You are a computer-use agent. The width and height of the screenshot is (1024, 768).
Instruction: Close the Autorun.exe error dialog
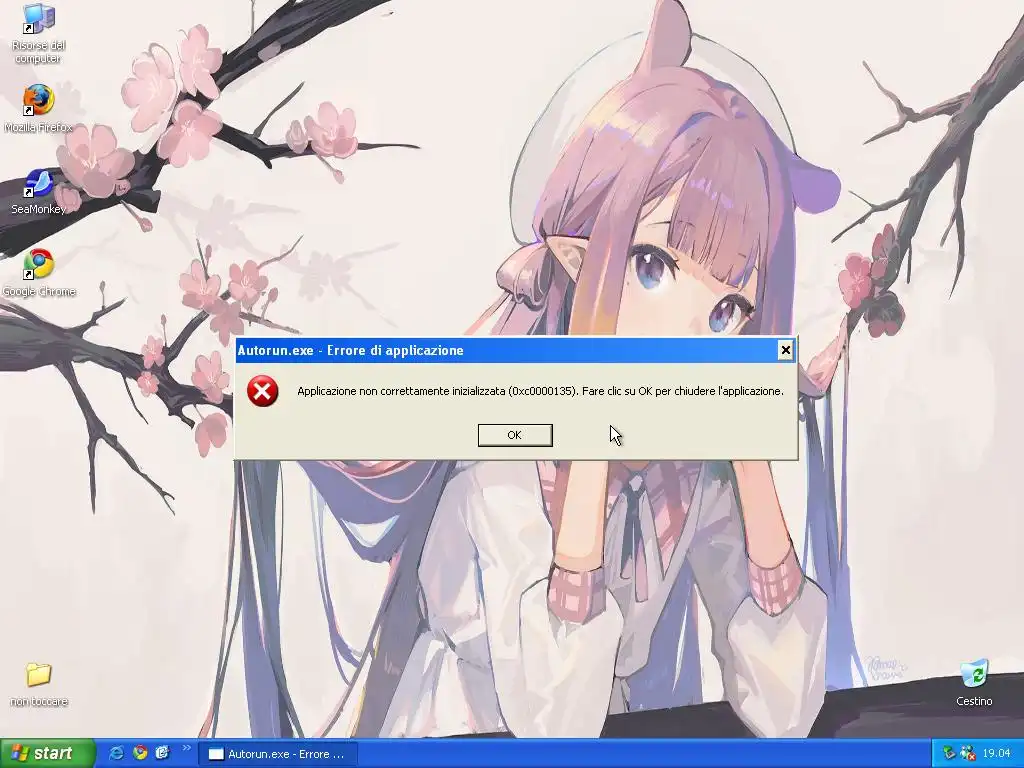[786, 350]
